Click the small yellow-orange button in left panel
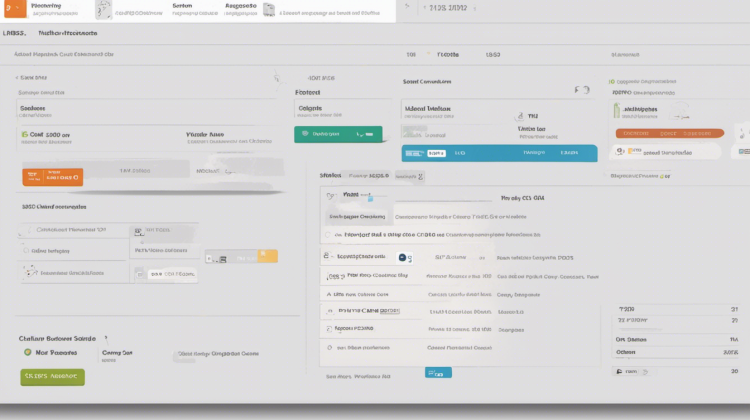The width and height of the screenshot is (750, 420). (x=268, y=256)
